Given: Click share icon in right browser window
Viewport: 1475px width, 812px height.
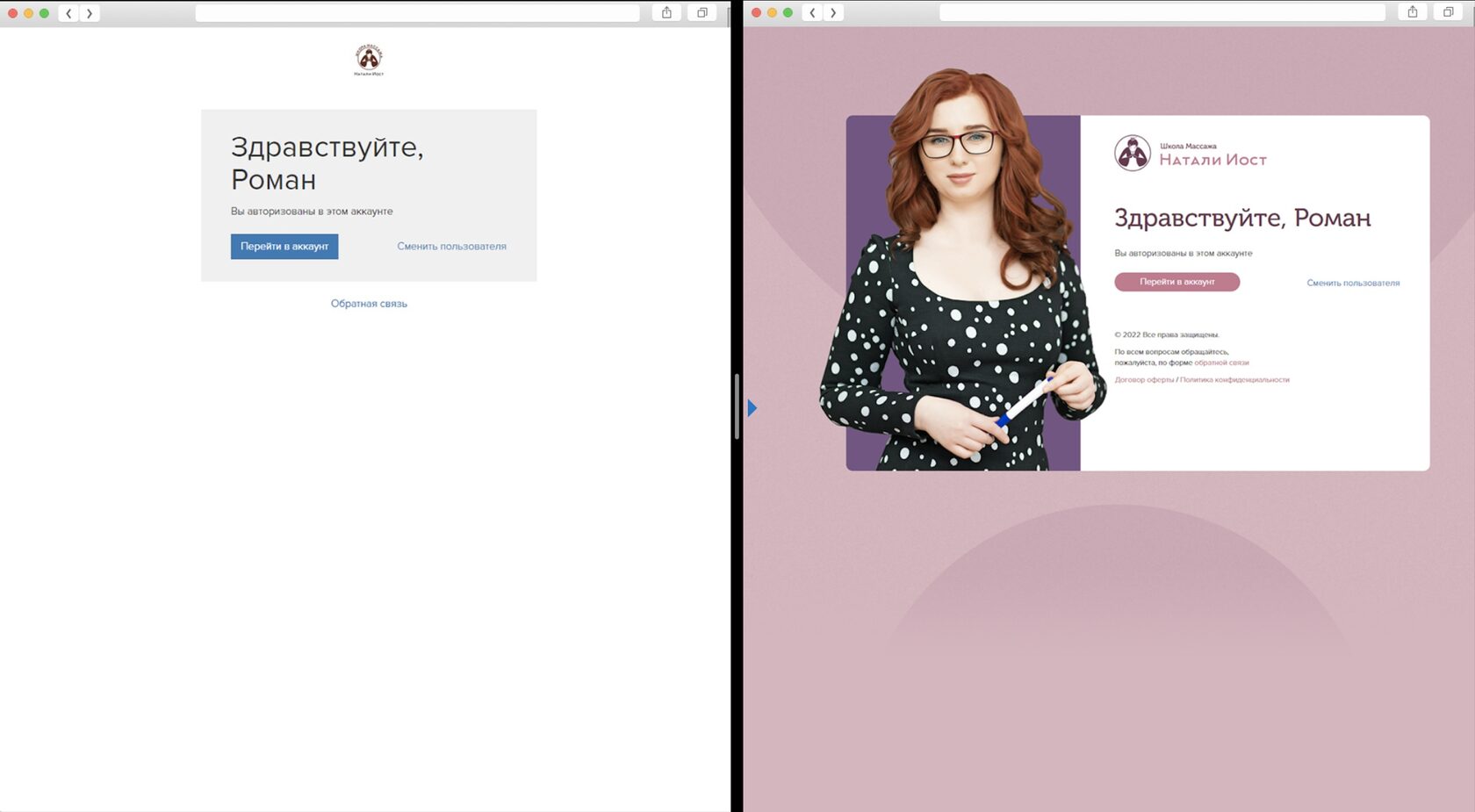Looking at the screenshot, I should 1413,12.
